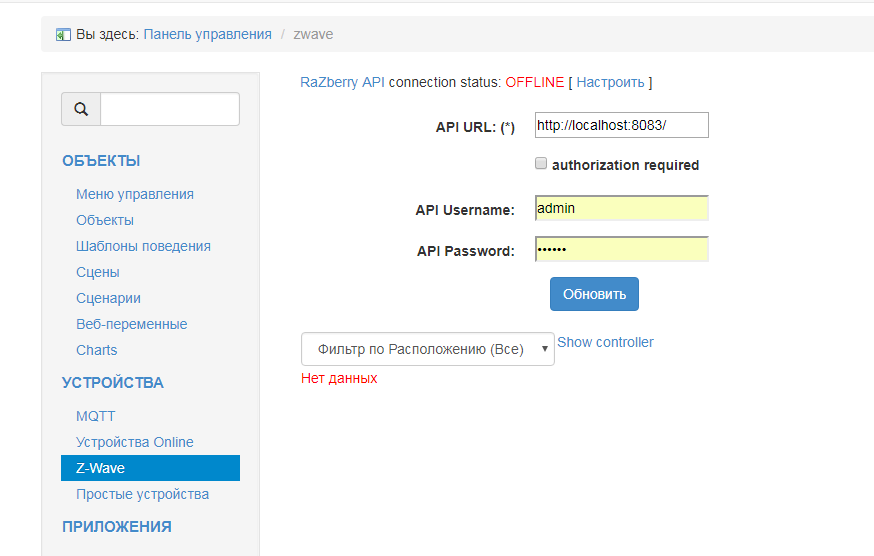Open the Show controller link
Image resolution: width=874 pixels, height=556 pixels.
coord(605,342)
